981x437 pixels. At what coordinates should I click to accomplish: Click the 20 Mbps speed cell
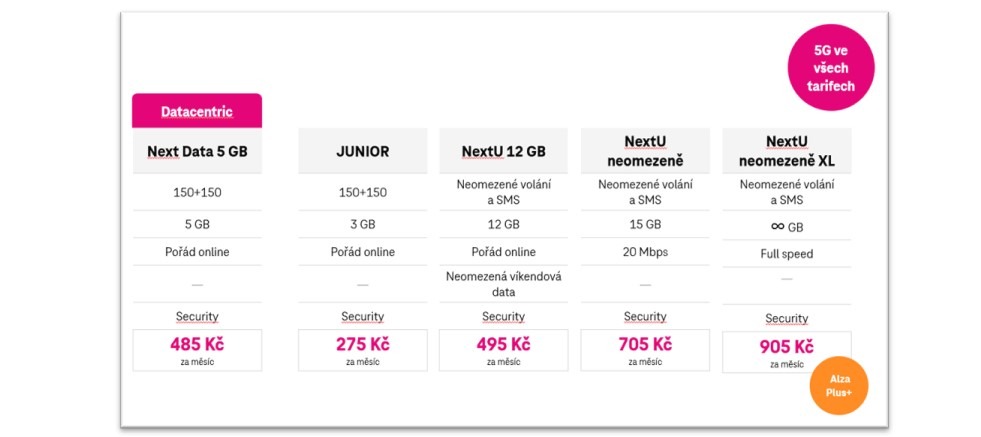coord(645,252)
